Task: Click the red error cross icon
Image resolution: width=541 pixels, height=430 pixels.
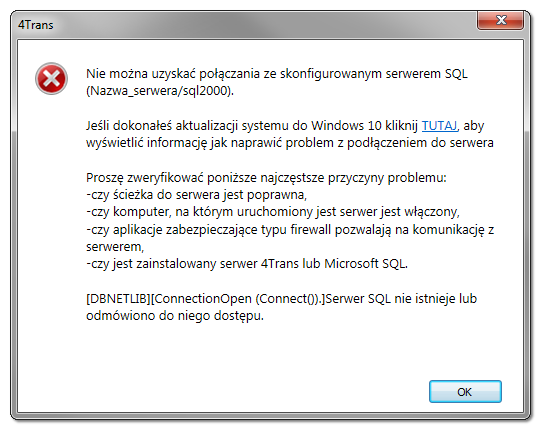Action: pos(51,79)
